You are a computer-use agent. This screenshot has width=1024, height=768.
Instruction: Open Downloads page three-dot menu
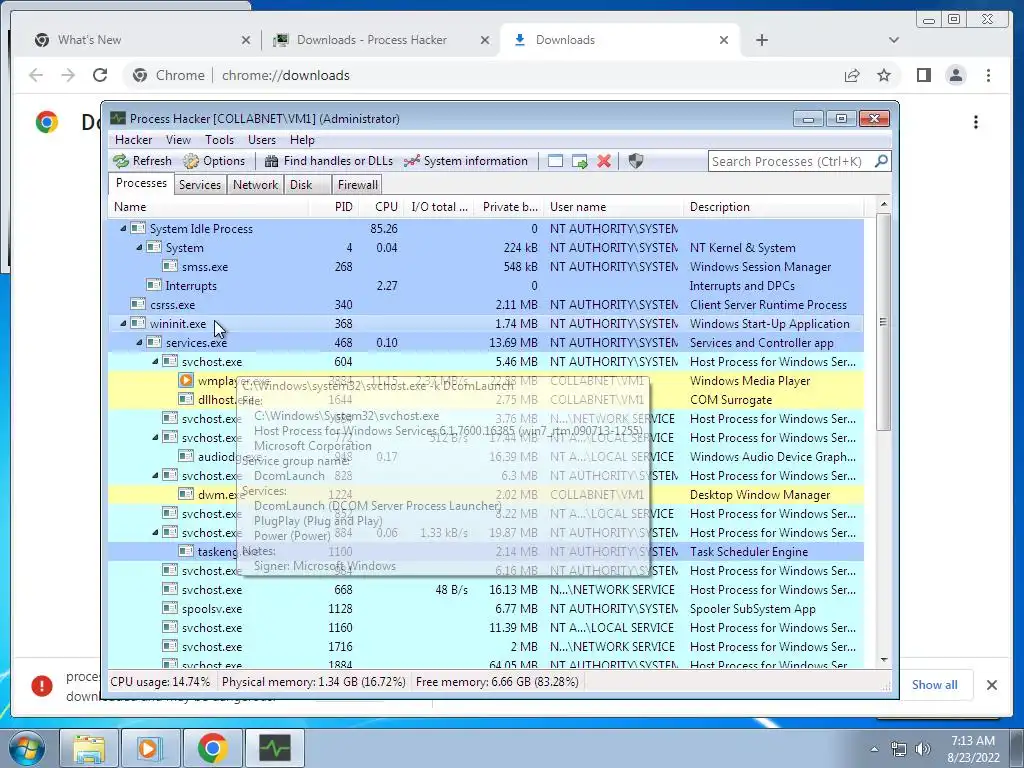click(976, 122)
